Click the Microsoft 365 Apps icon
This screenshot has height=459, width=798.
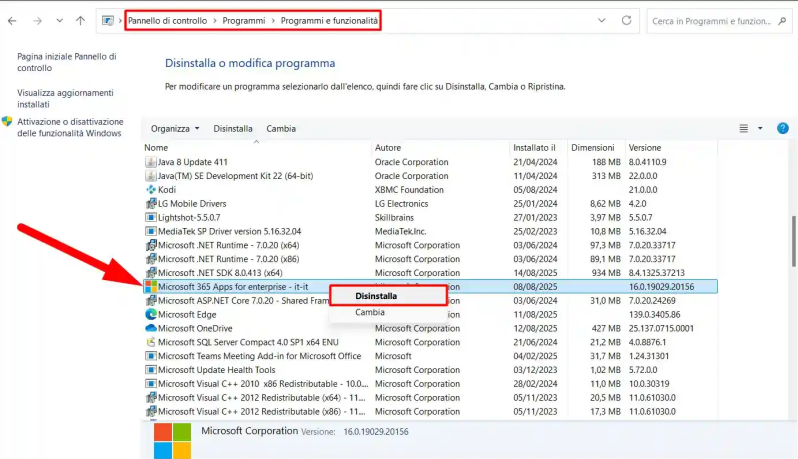click(150, 287)
